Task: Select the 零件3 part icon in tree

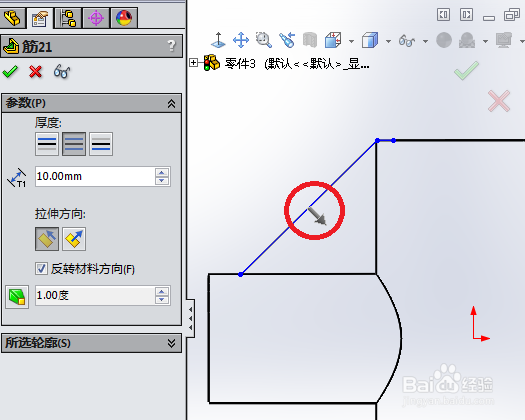Action: [x=212, y=62]
